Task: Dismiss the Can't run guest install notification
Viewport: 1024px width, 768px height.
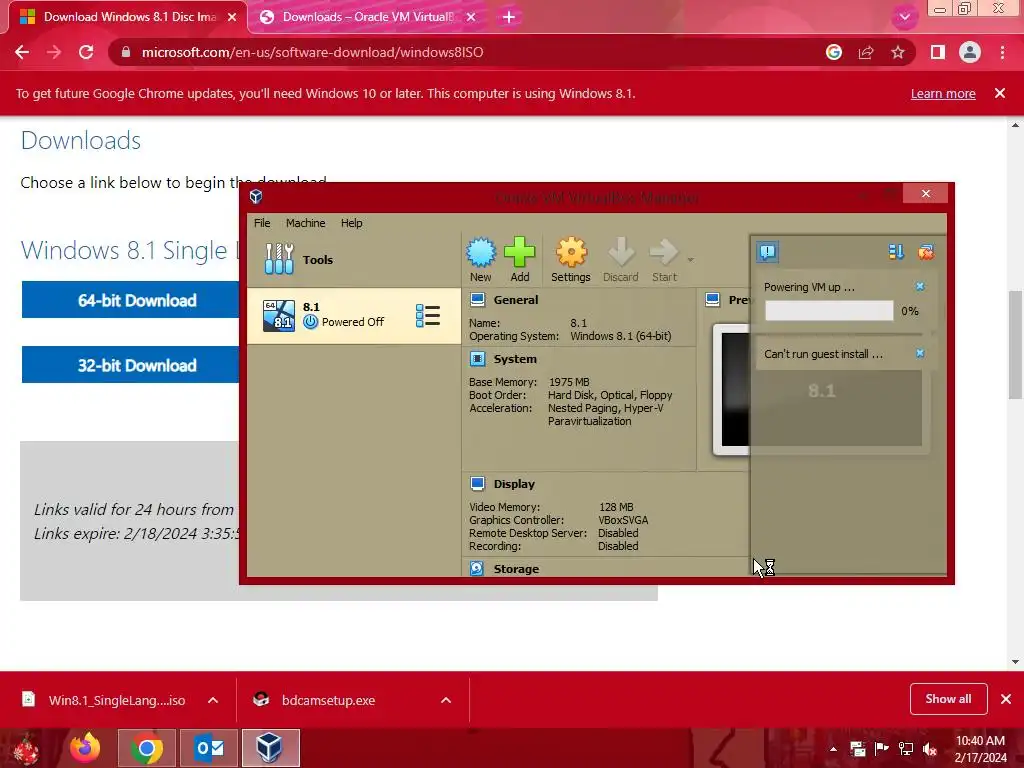Action: (920, 353)
